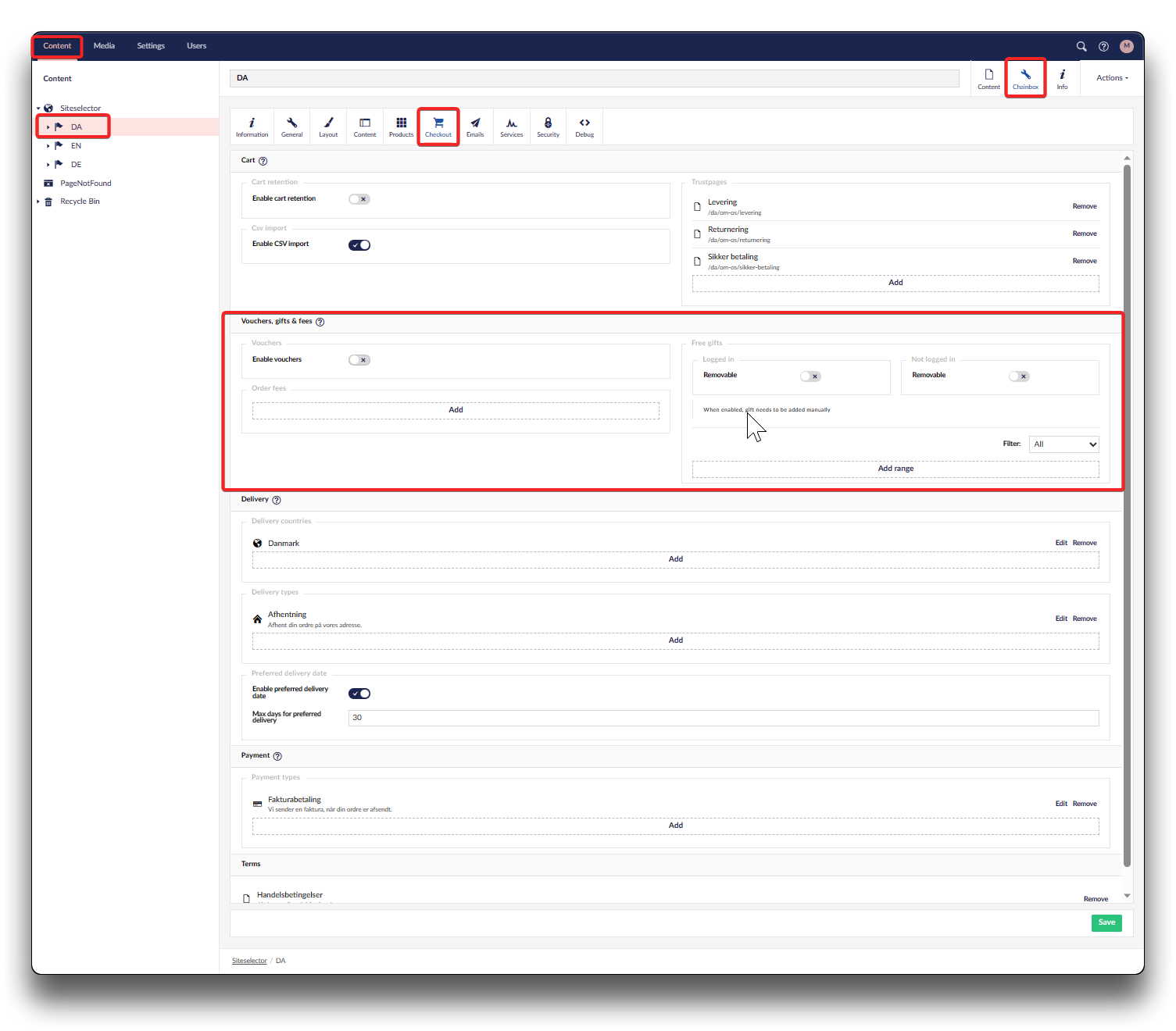Open the Products grid icon tab
Viewport: 1176px width, 1031px height.
tap(401, 127)
